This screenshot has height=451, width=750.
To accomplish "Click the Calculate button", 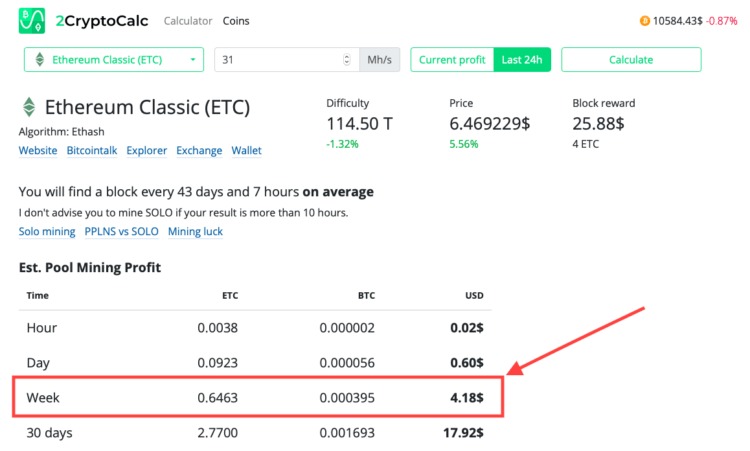I will click(631, 60).
